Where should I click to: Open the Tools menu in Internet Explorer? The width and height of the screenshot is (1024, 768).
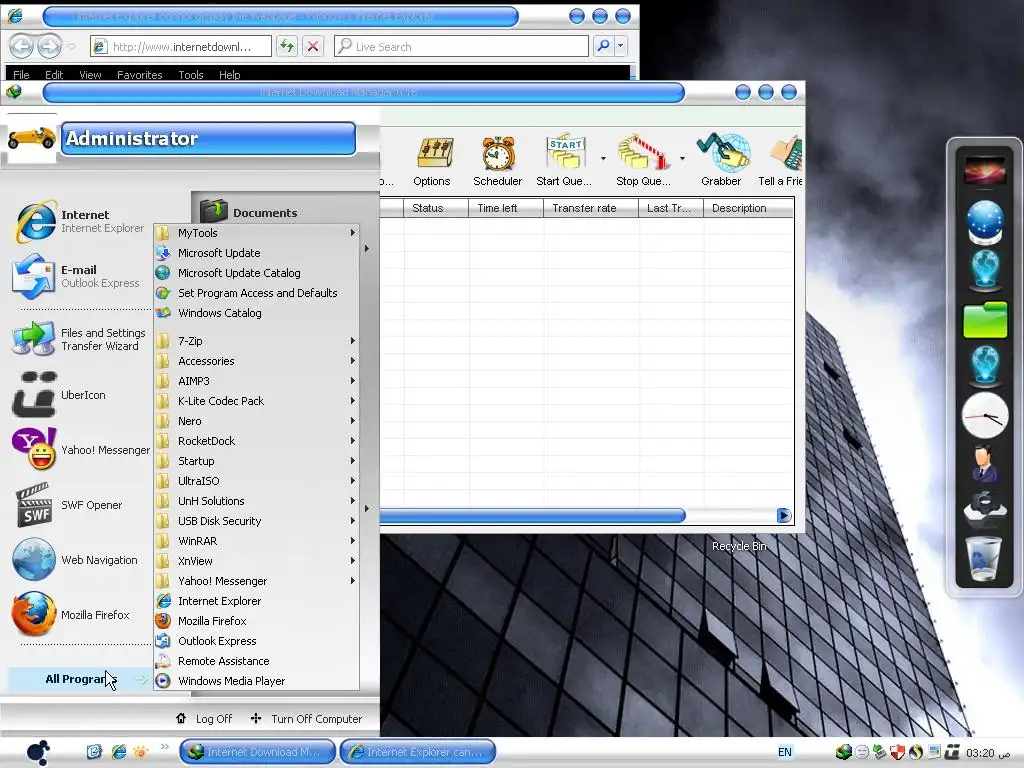191,74
